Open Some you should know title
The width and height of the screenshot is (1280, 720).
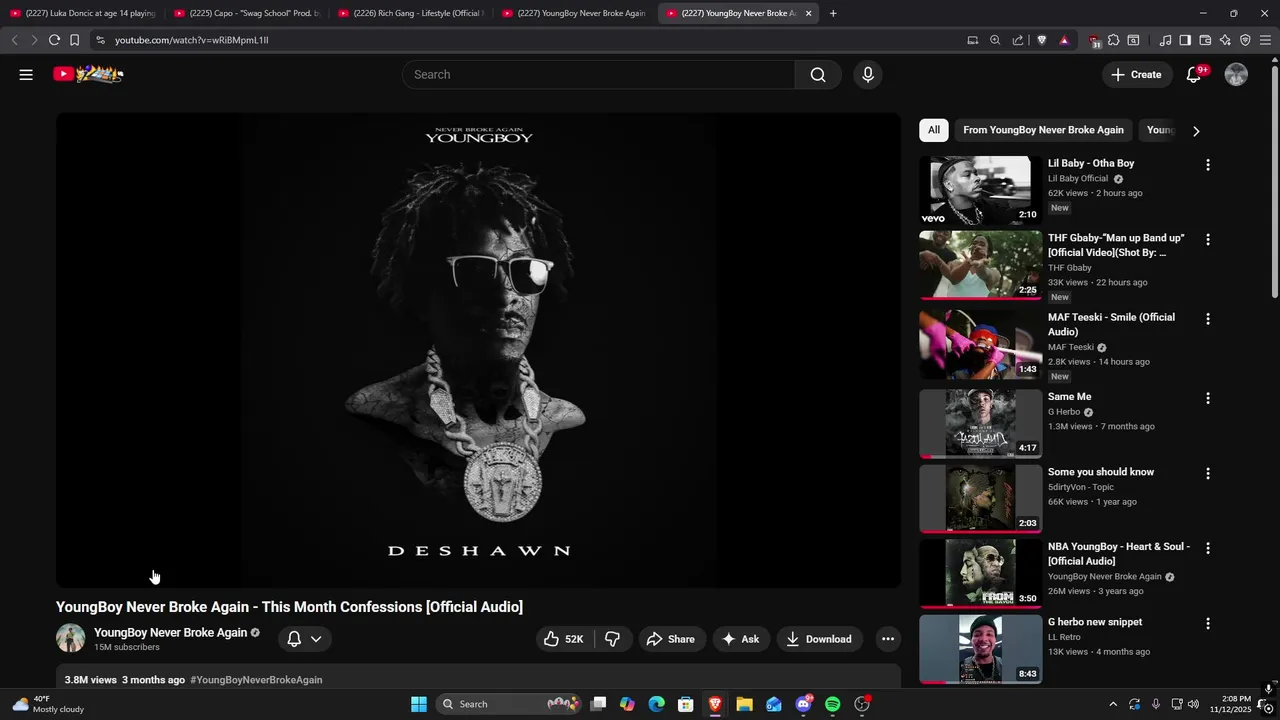click(x=1100, y=472)
